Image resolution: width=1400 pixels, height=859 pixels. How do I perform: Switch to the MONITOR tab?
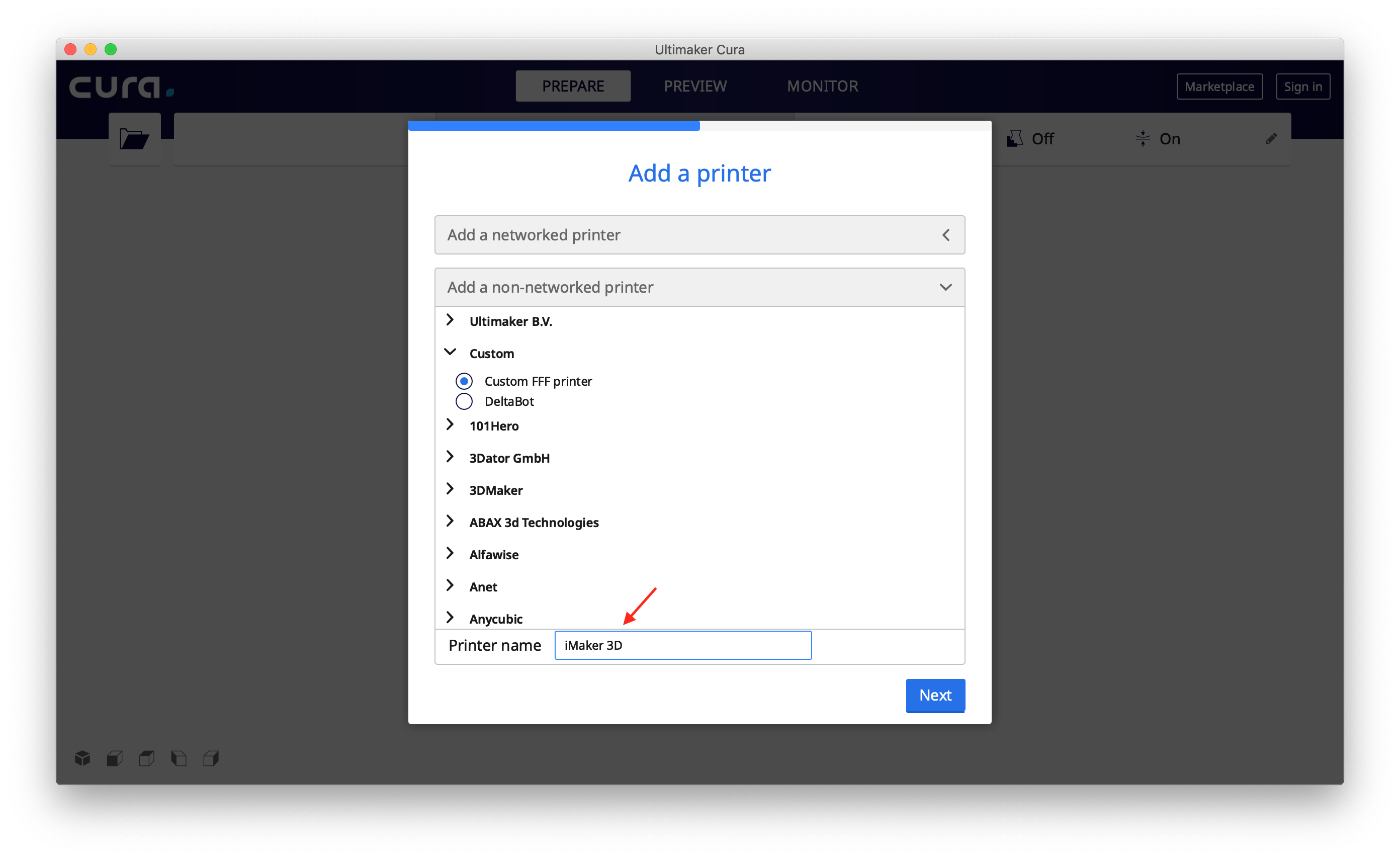[822, 87]
